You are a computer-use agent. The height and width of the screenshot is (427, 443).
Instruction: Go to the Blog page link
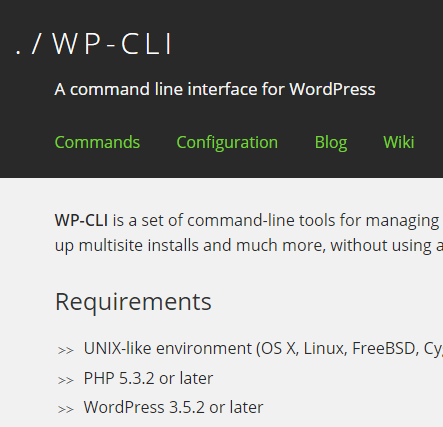click(x=331, y=143)
